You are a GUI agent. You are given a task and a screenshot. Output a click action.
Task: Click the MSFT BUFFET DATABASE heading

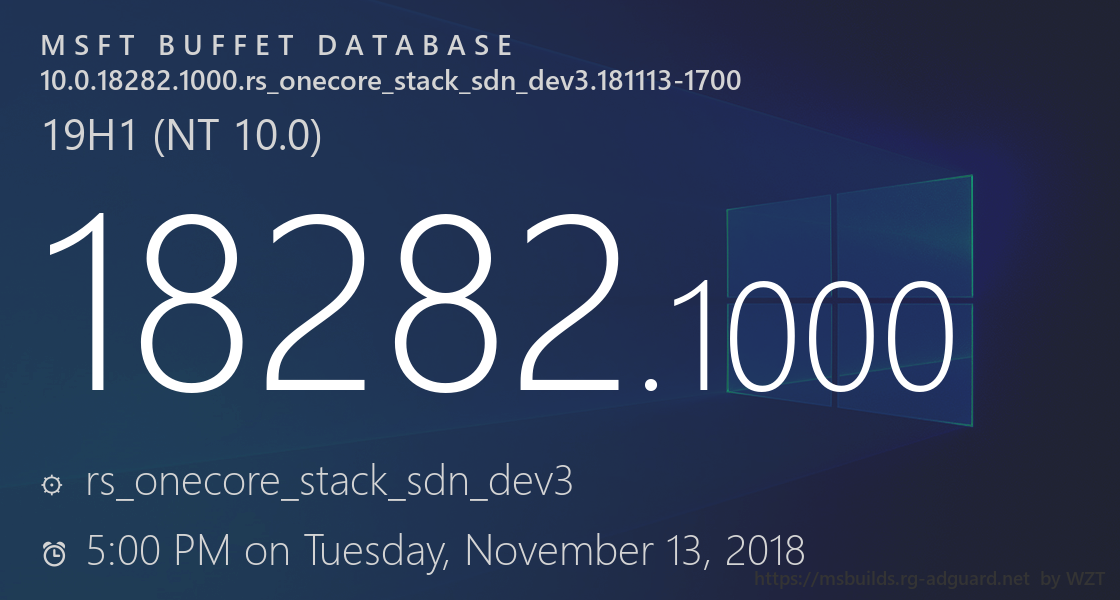[278, 46]
